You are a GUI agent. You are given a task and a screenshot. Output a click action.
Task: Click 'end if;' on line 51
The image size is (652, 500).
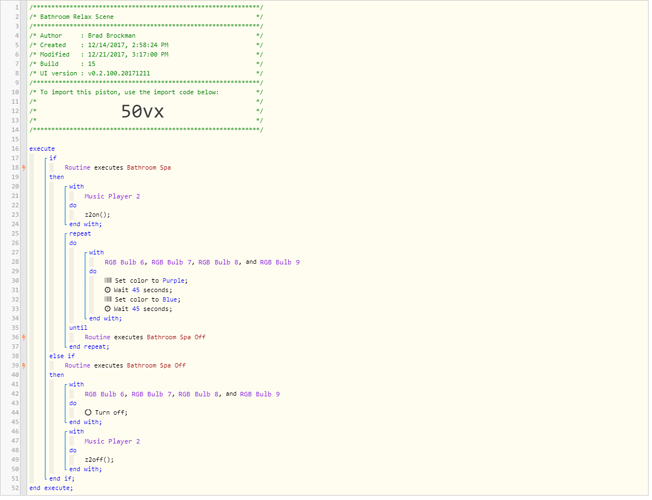click(x=62, y=479)
